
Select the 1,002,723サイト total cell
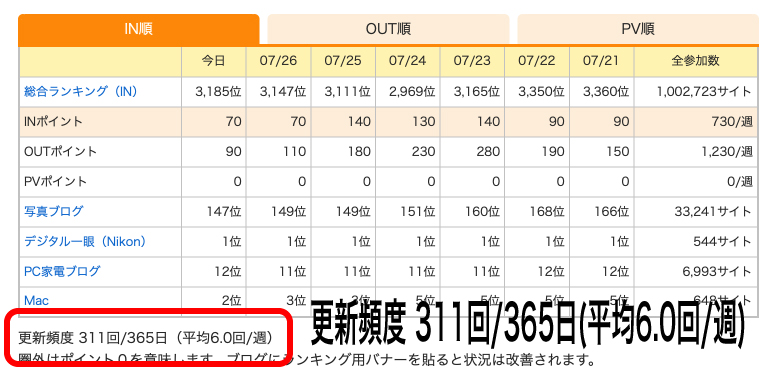coord(696,92)
